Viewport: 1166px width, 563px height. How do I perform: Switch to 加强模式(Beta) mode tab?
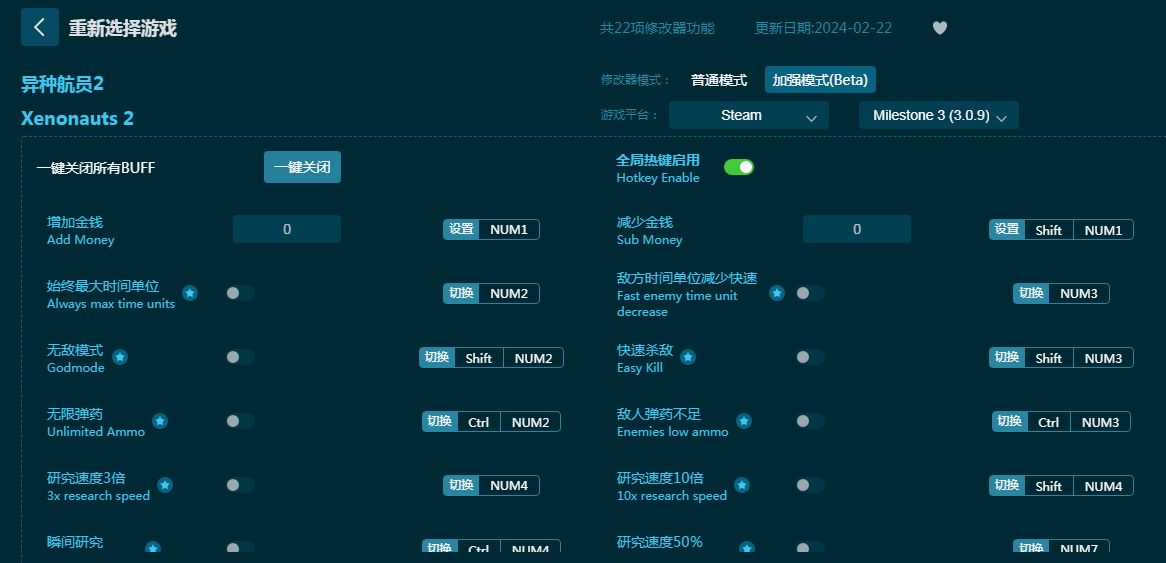pos(820,80)
